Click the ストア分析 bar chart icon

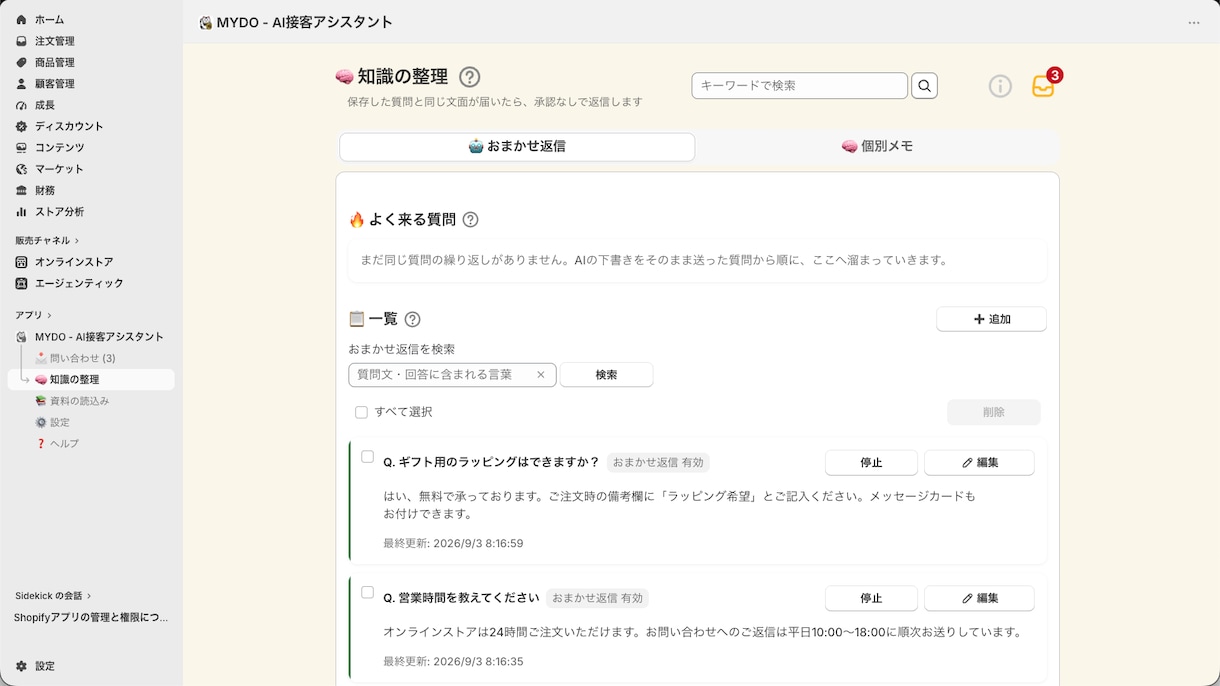point(21,212)
